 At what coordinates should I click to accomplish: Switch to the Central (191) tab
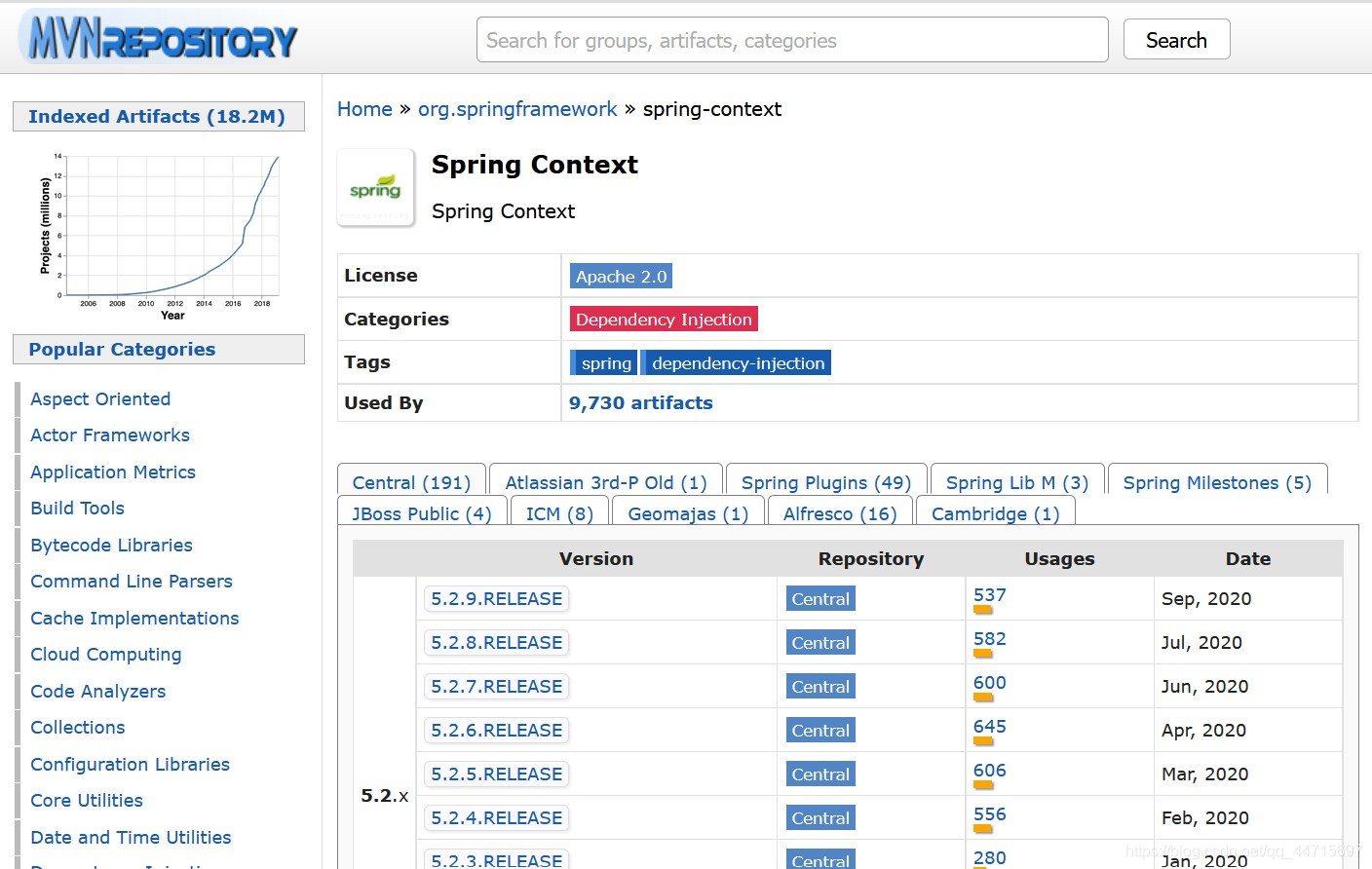(411, 482)
